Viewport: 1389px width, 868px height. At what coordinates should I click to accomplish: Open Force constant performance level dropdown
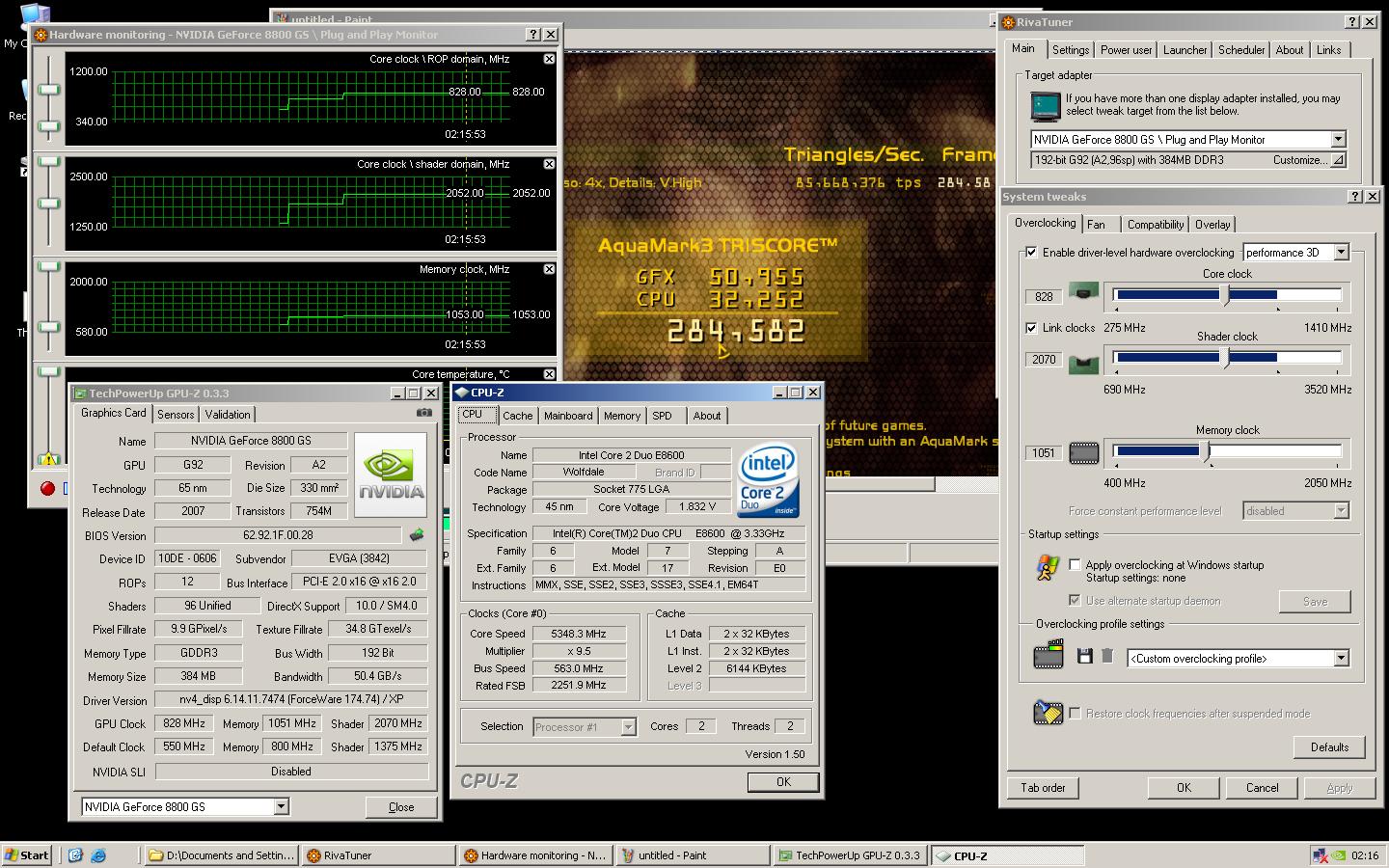pyautogui.click(x=1341, y=510)
